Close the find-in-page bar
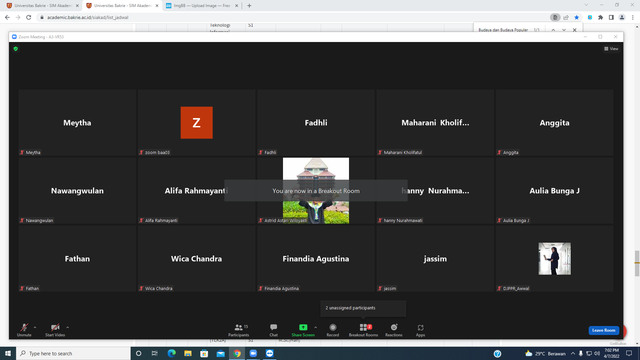640x360 pixels. [x=575, y=30]
